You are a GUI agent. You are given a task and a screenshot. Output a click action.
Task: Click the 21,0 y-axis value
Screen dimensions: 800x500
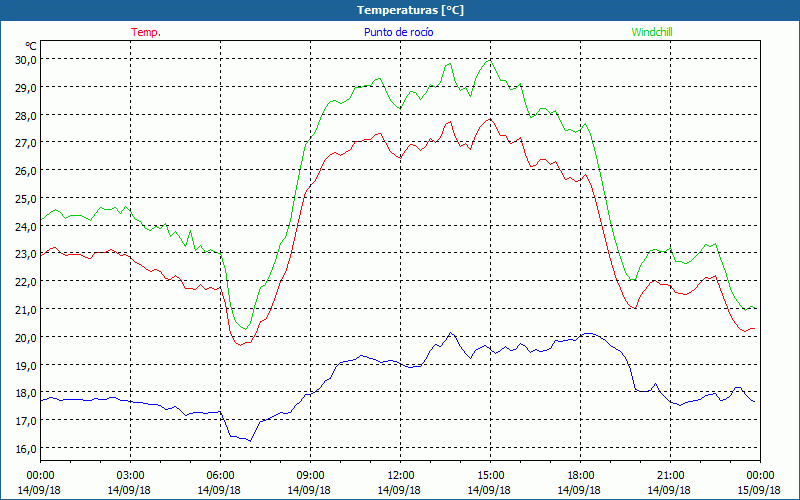26,310
